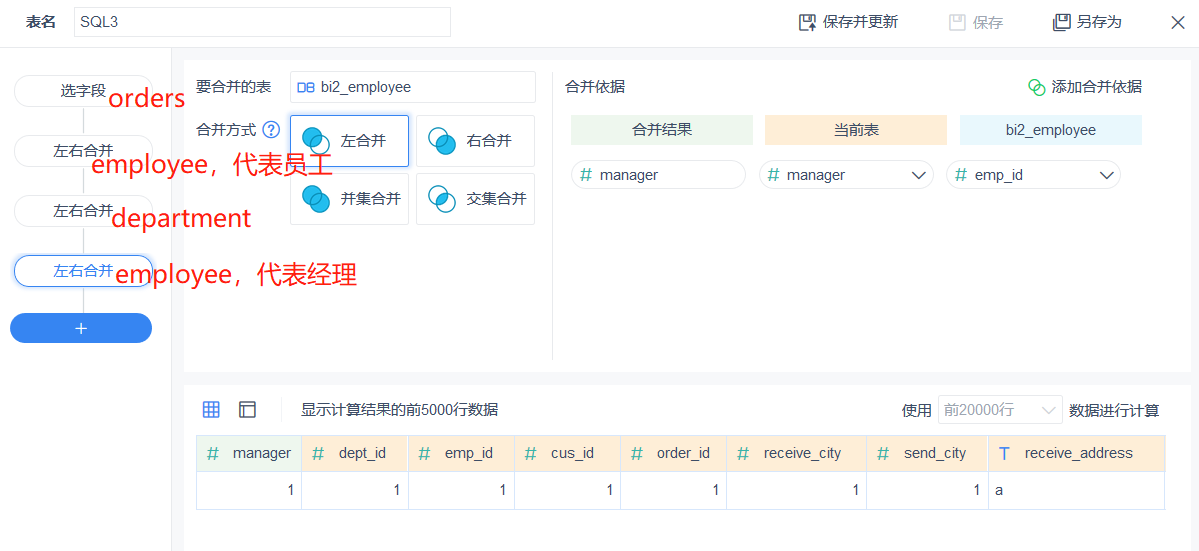This screenshot has height=551, width=1199.
Task: Click the help question mark icon
Action: tap(271, 130)
